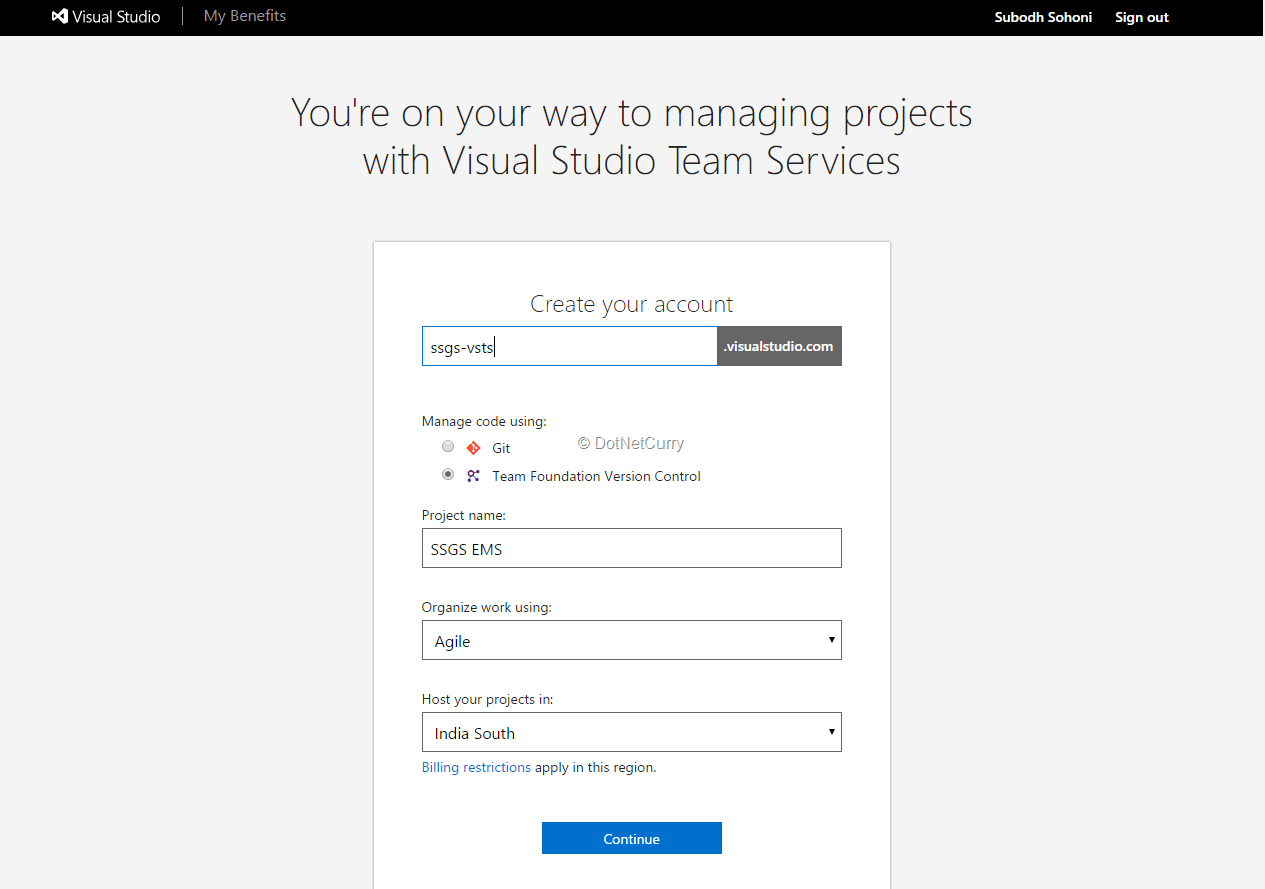Click the Git option label
1265x889 pixels.
(501, 448)
